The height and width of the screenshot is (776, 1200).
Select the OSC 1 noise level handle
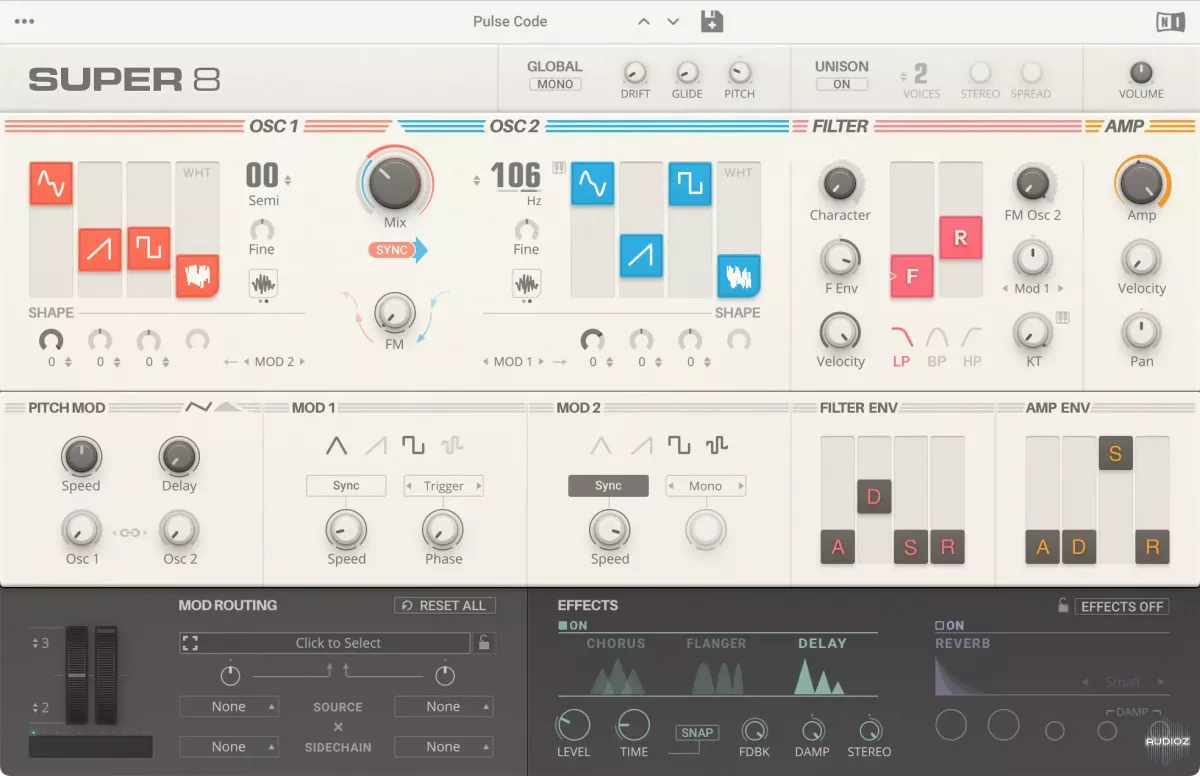[197, 276]
